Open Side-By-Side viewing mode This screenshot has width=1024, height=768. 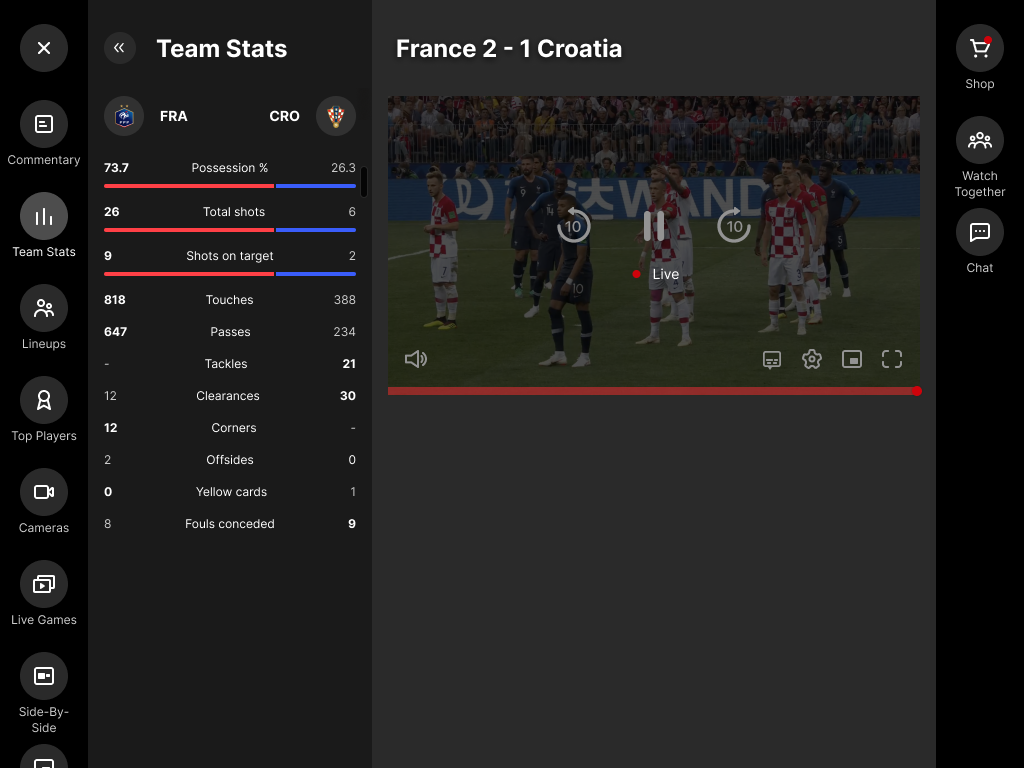tap(44, 677)
